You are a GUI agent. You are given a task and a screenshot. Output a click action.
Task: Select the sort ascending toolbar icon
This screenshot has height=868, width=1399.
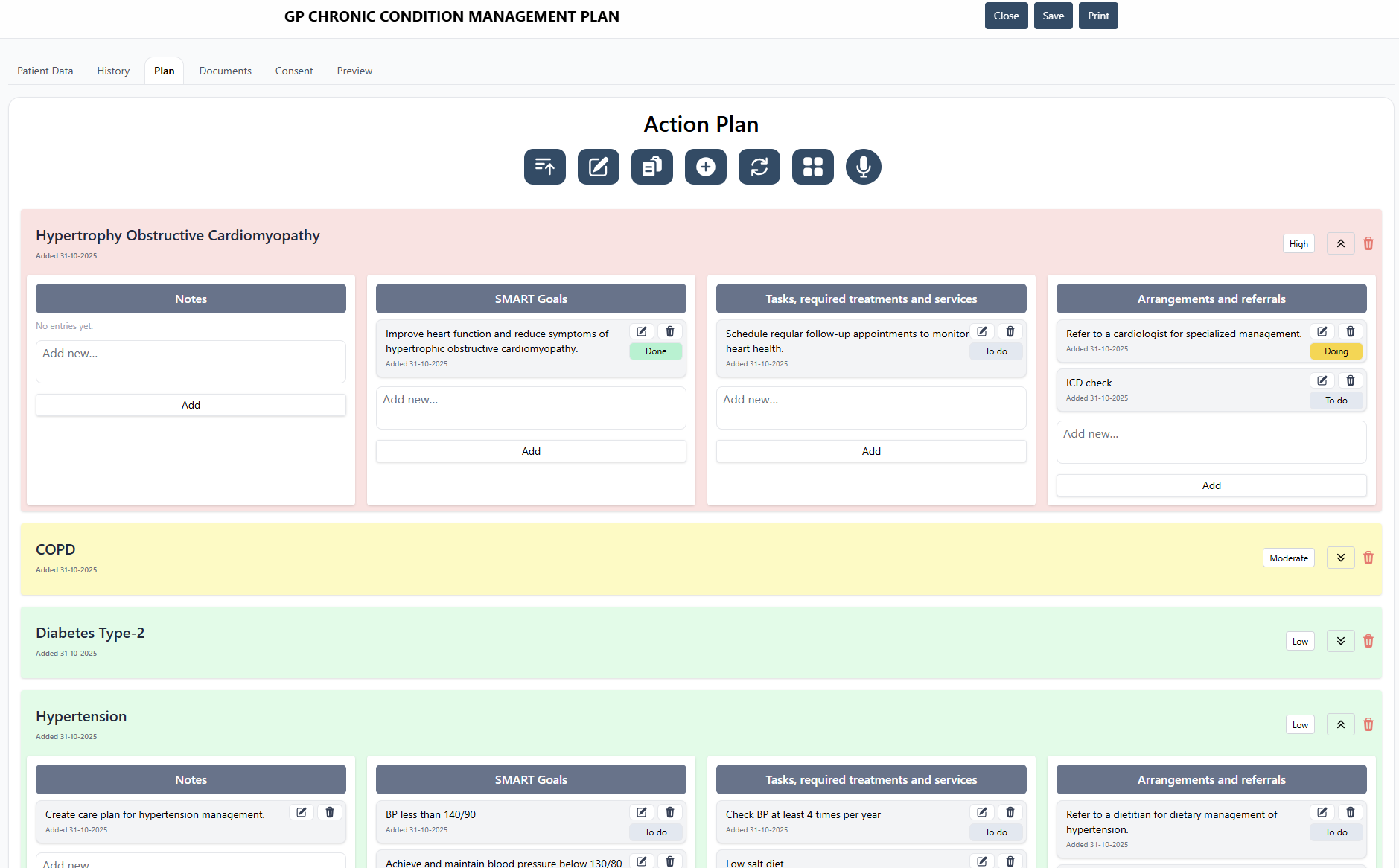pyautogui.click(x=544, y=167)
